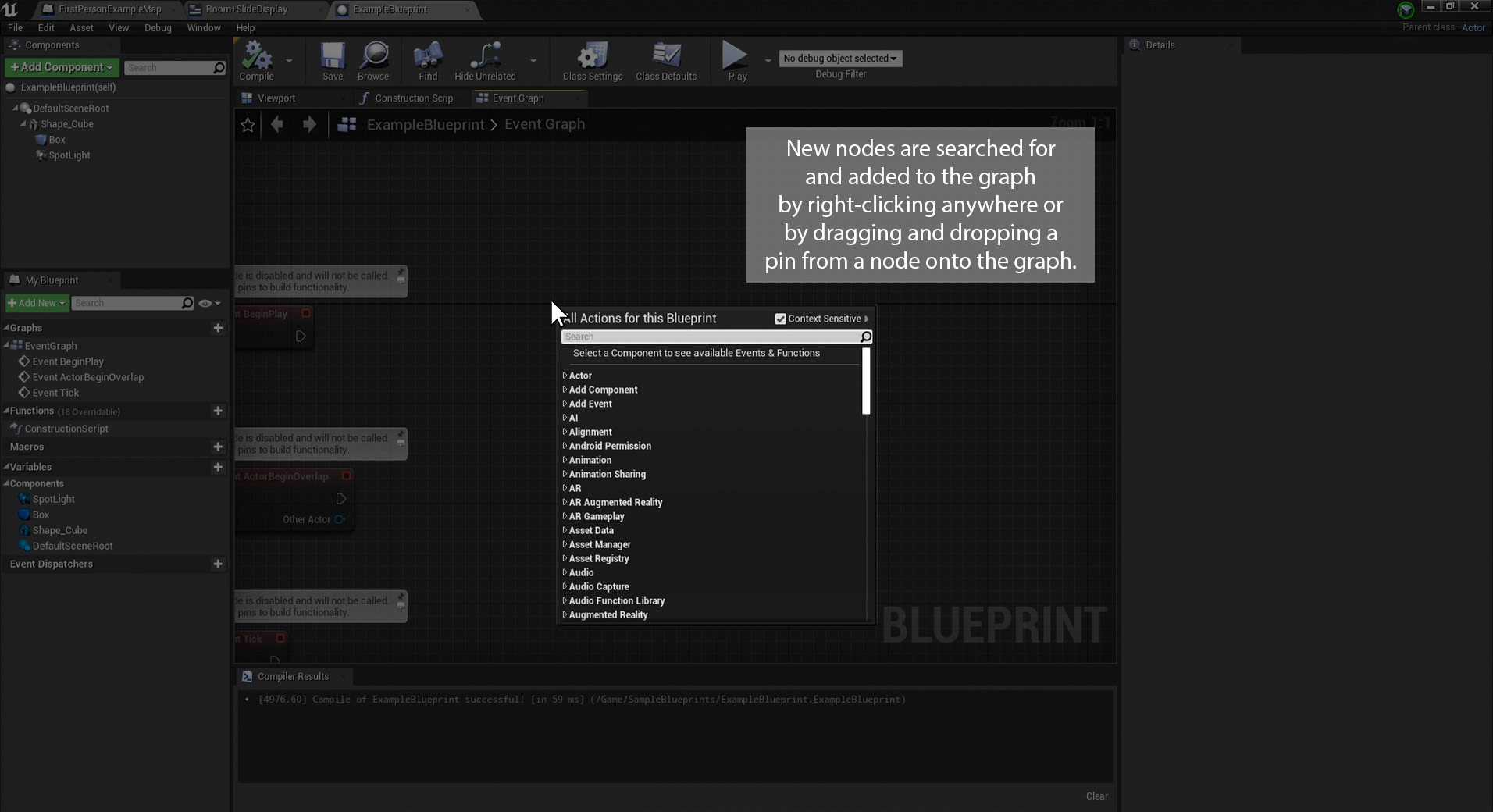The image size is (1493, 812).
Task: Click the Compile toolbar icon
Action: 256,56
